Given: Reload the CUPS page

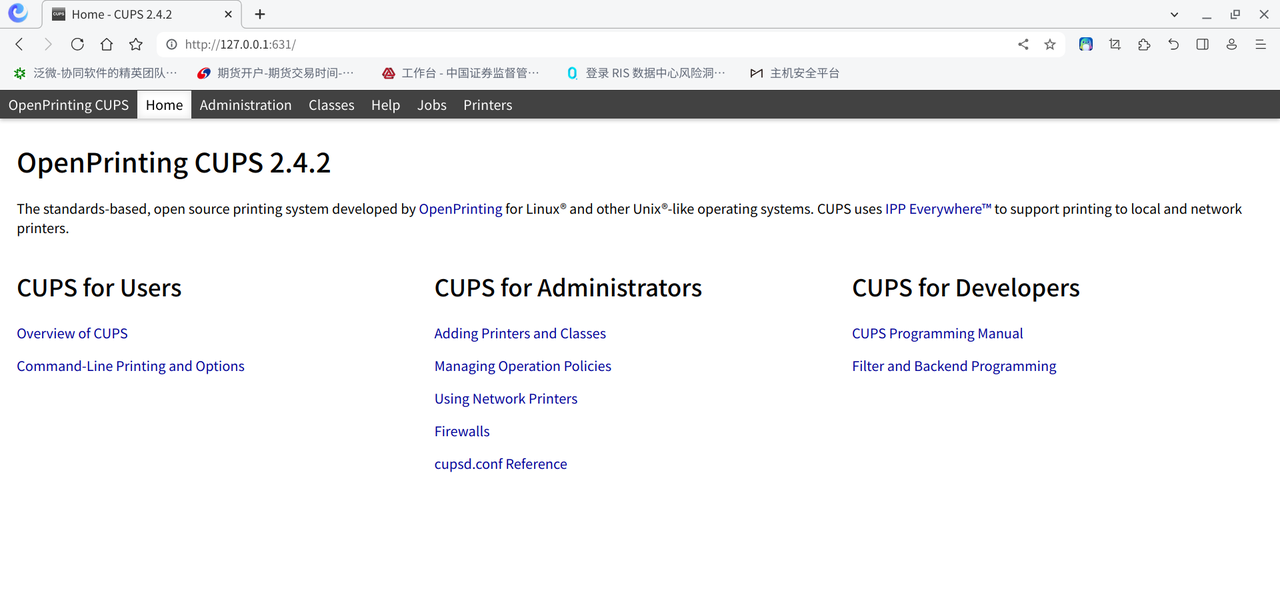Looking at the screenshot, I should click(77, 44).
